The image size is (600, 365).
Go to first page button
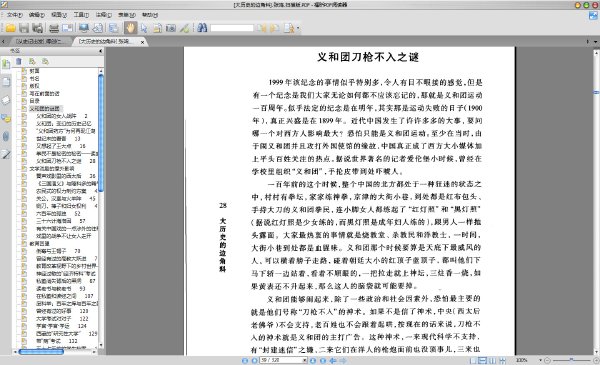(x=245, y=360)
